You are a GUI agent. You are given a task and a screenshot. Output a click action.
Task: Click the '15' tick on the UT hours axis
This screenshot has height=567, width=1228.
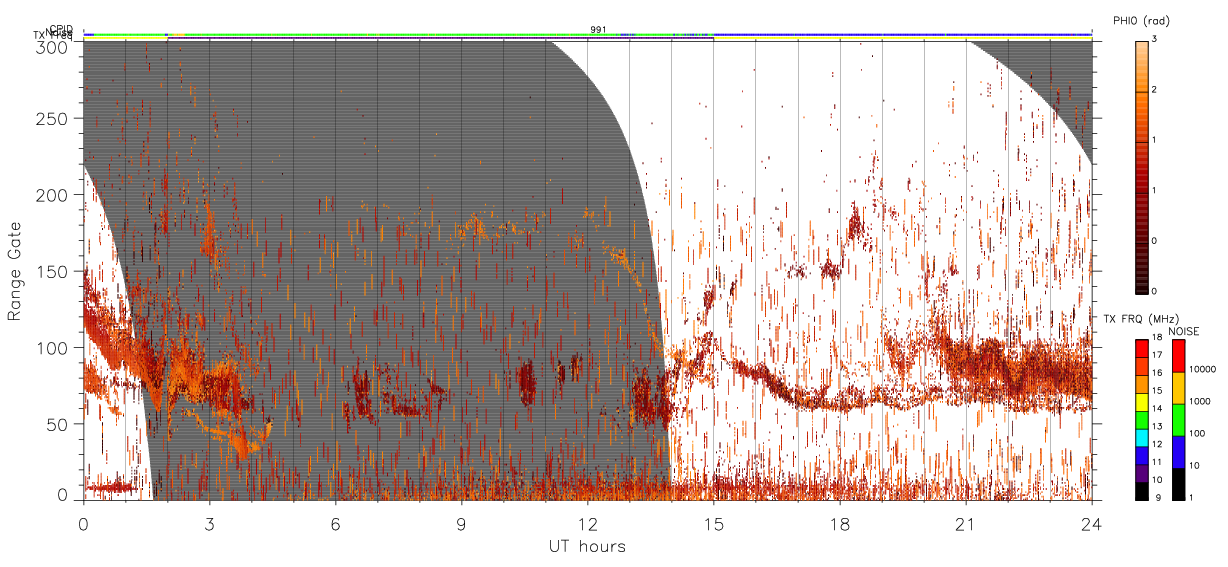(x=714, y=523)
